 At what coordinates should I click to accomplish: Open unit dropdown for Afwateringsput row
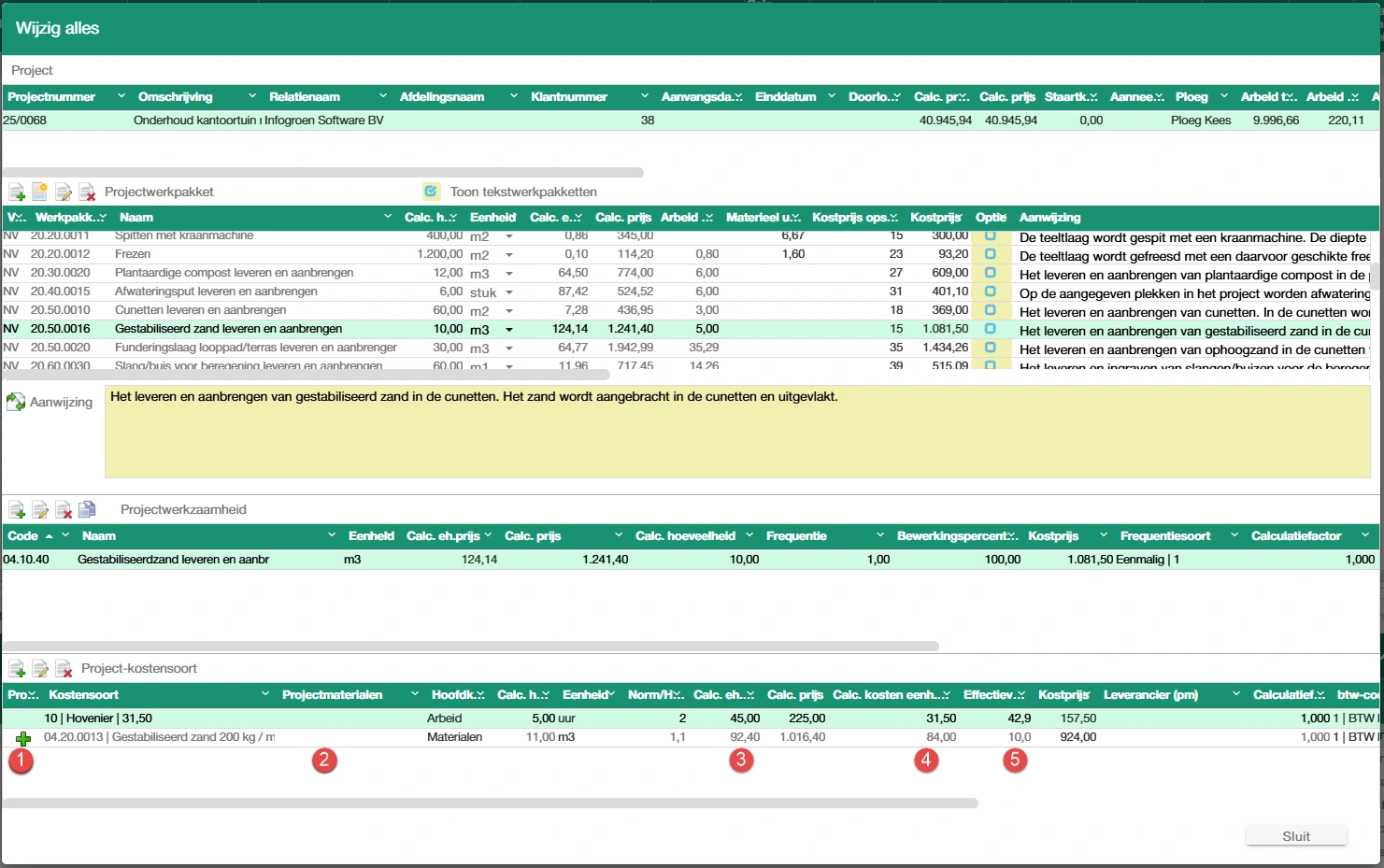pyautogui.click(x=509, y=292)
